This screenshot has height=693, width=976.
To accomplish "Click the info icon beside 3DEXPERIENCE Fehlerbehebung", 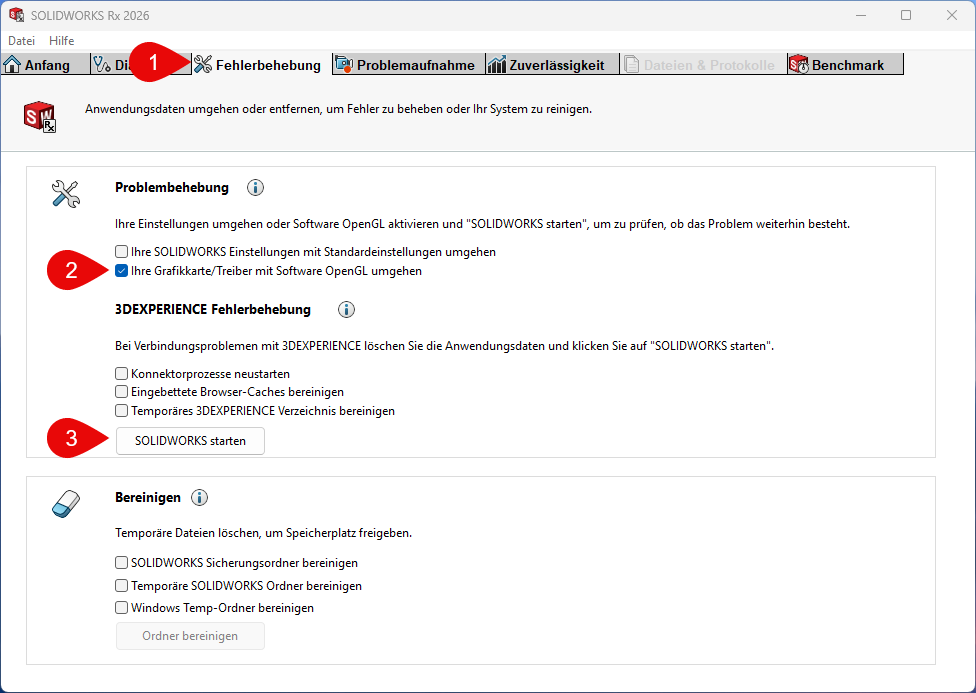I will (x=347, y=310).
